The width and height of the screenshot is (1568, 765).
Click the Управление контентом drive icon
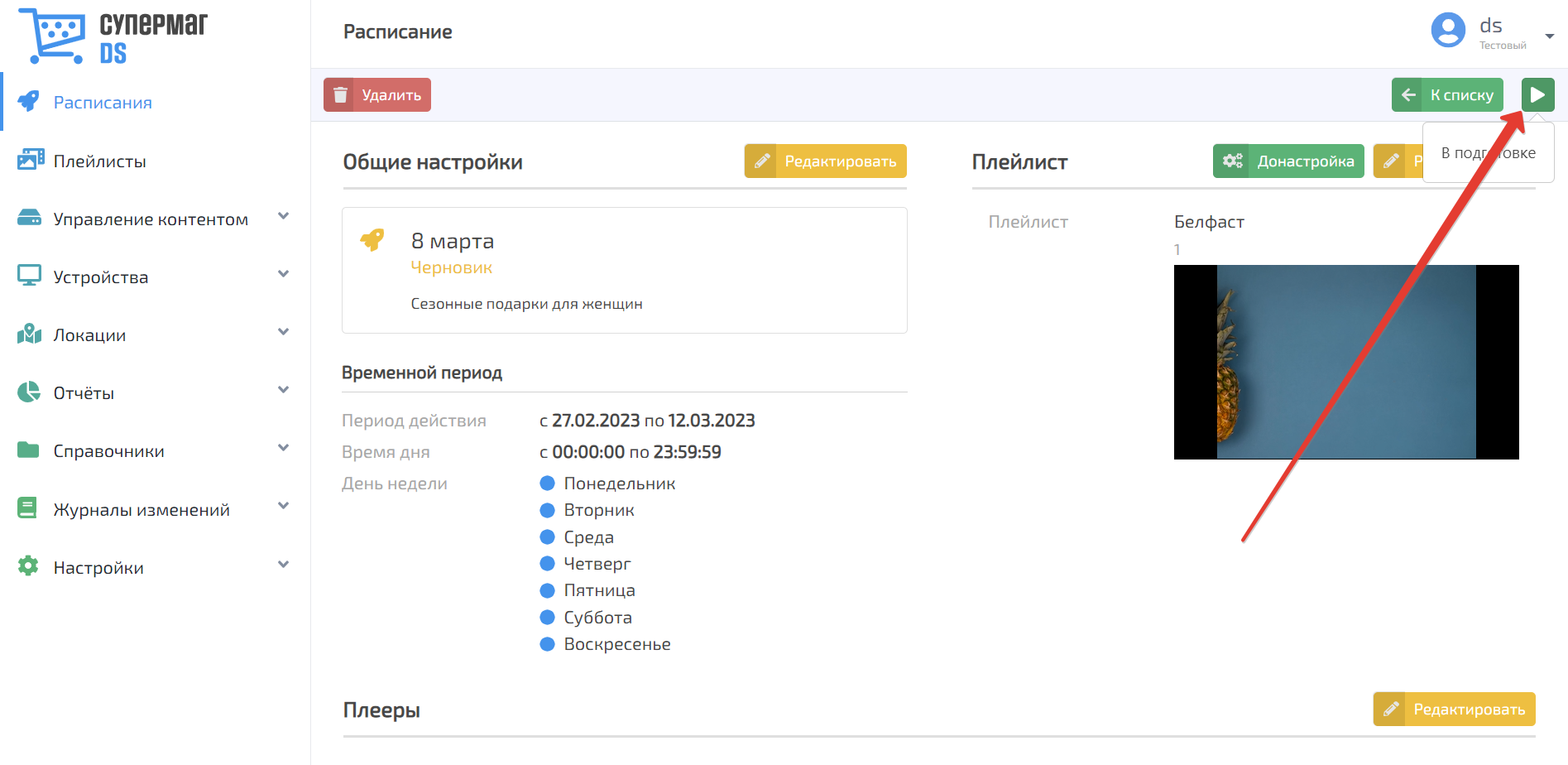click(x=29, y=218)
